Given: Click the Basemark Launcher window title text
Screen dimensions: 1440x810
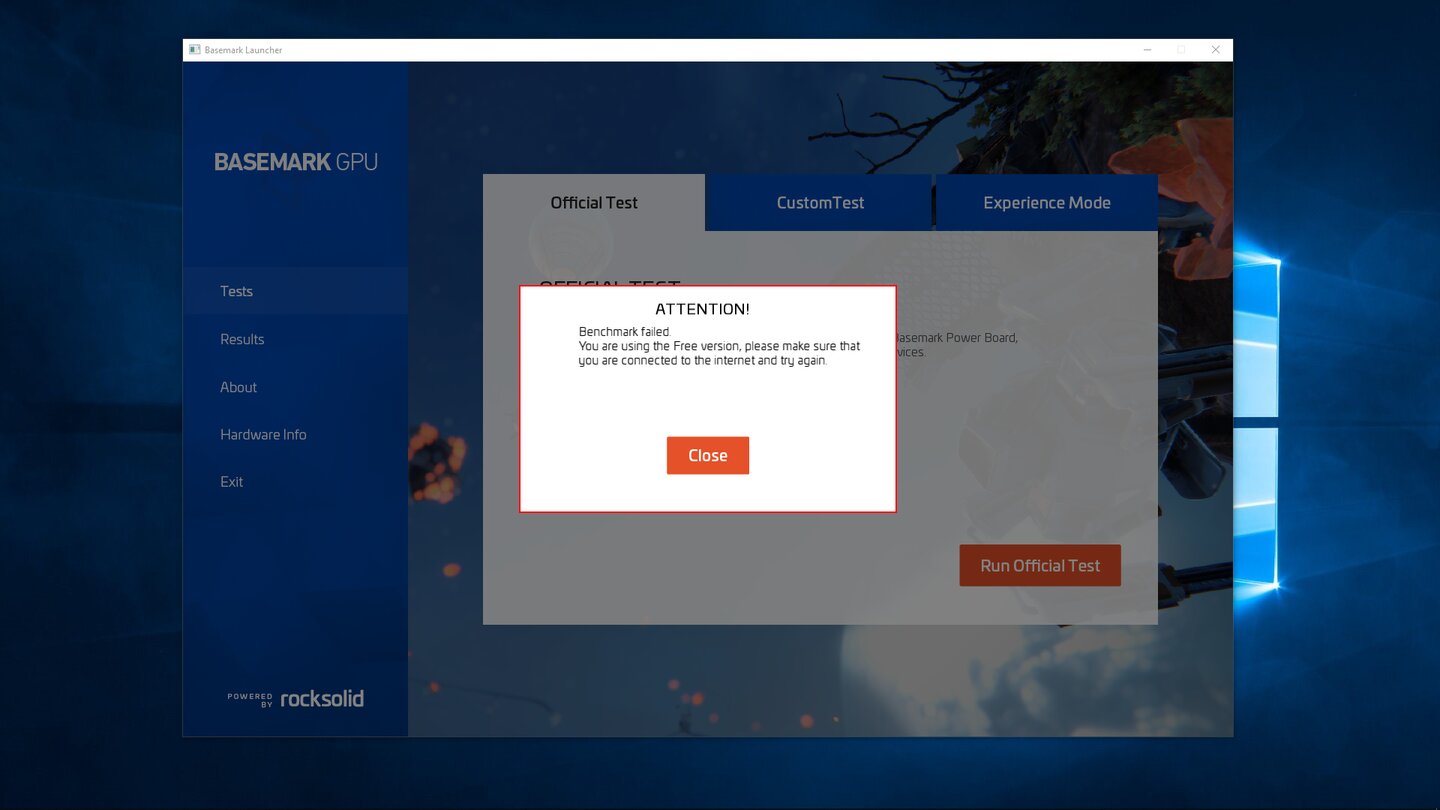Looking at the screenshot, I should point(243,50).
